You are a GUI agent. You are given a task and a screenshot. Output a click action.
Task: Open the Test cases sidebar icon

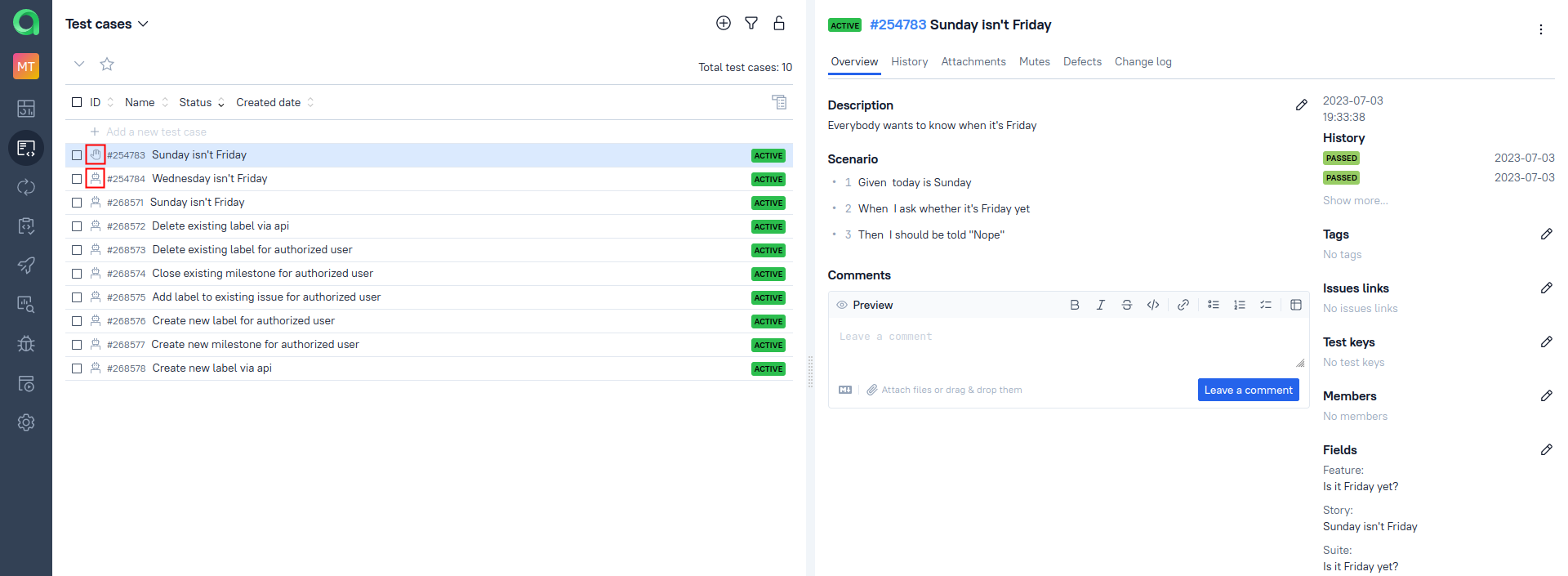point(26,148)
